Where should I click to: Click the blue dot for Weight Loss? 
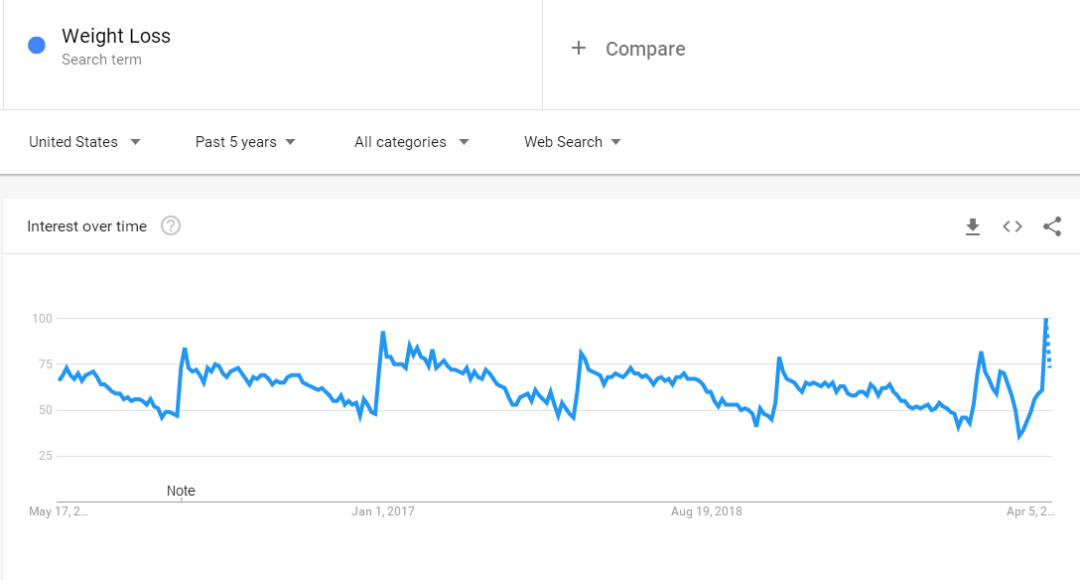[x=37, y=46]
